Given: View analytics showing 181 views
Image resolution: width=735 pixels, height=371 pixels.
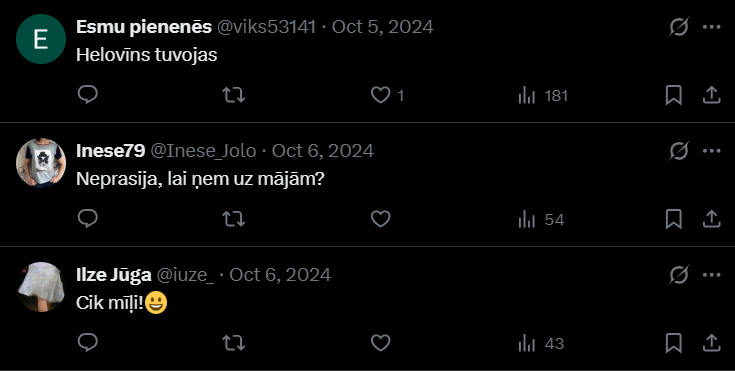Looking at the screenshot, I should click(x=543, y=96).
